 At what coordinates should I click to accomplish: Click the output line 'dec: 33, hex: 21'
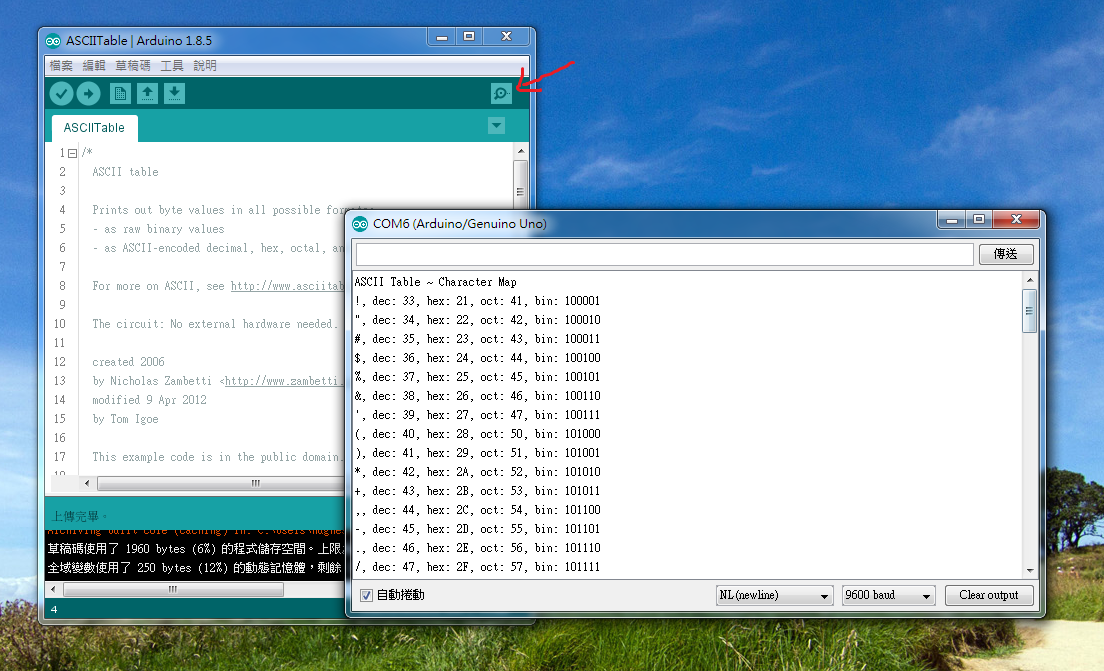point(477,301)
